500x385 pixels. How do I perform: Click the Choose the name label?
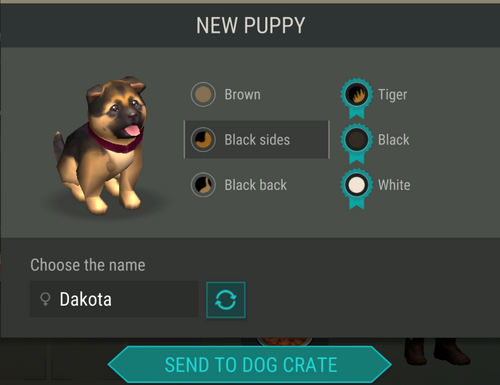click(88, 265)
